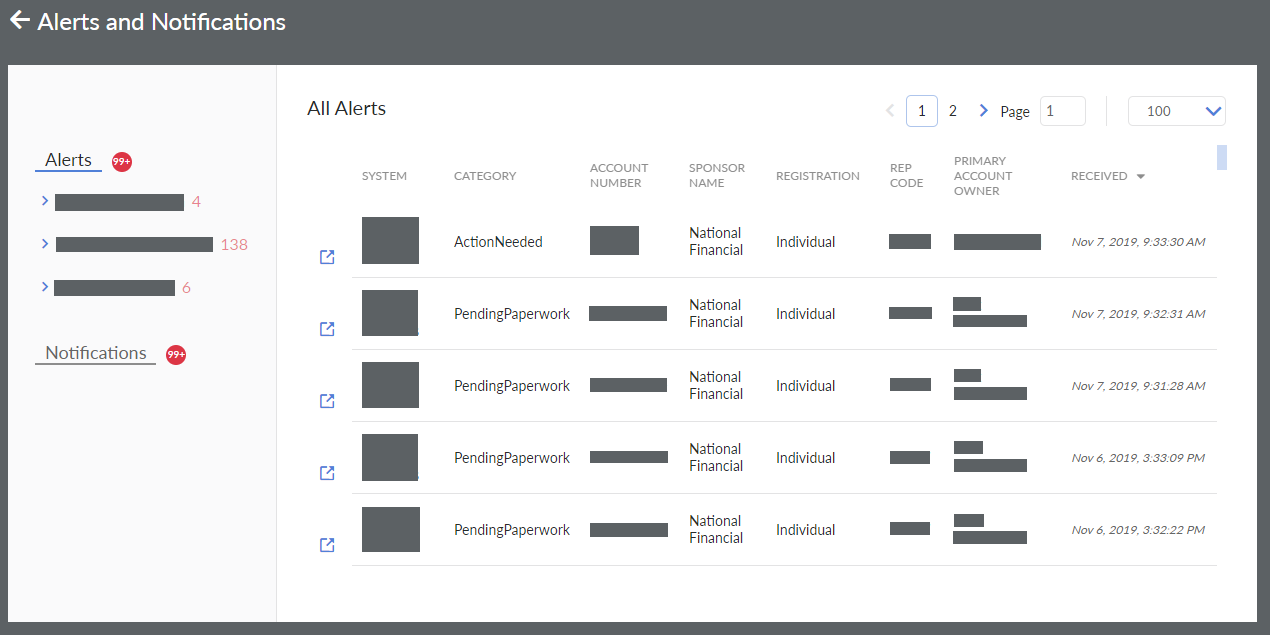Sort by the Received column arrow

click(x=1141, y=177)
